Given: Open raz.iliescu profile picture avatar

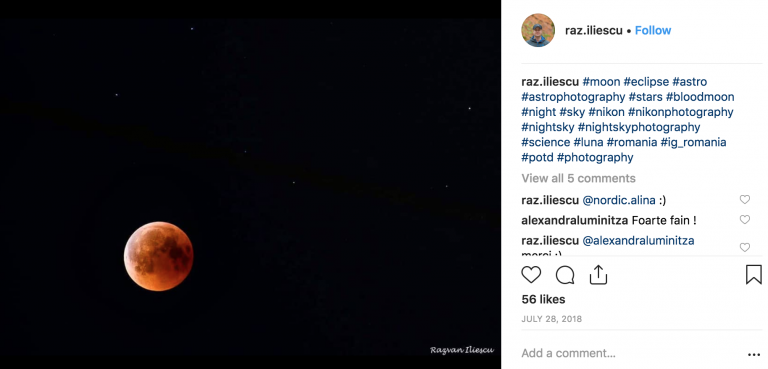Looking at the screenshot, I should click(x=538, y=30).
